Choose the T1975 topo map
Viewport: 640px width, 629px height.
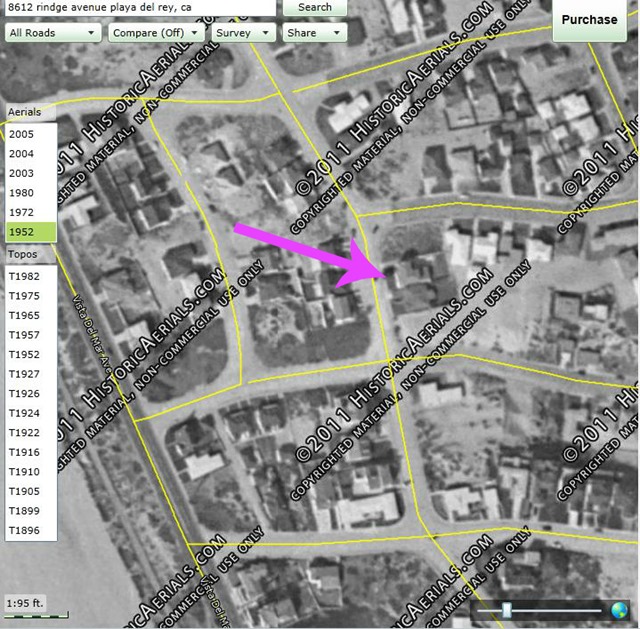31,296
